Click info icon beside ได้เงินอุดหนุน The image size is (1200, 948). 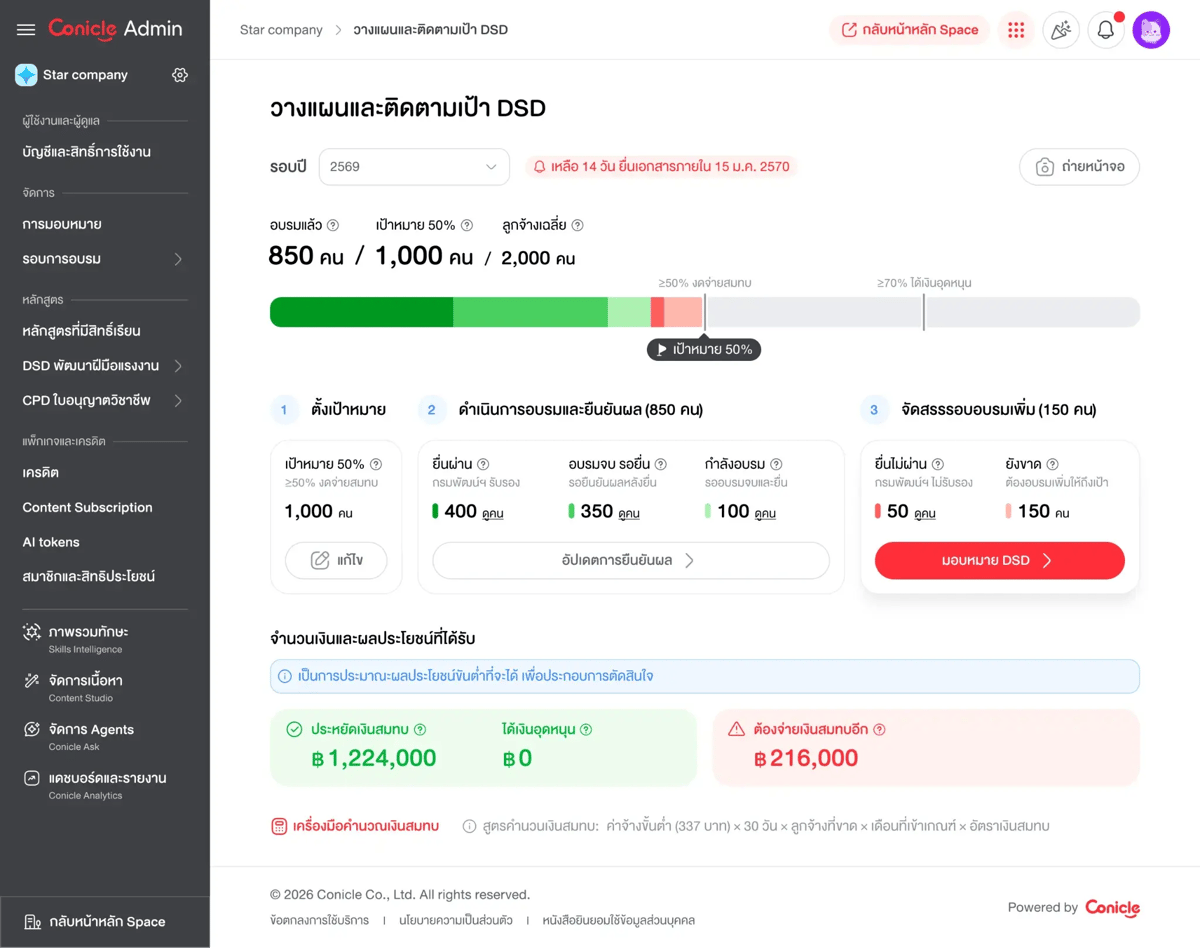click(586, 730)
